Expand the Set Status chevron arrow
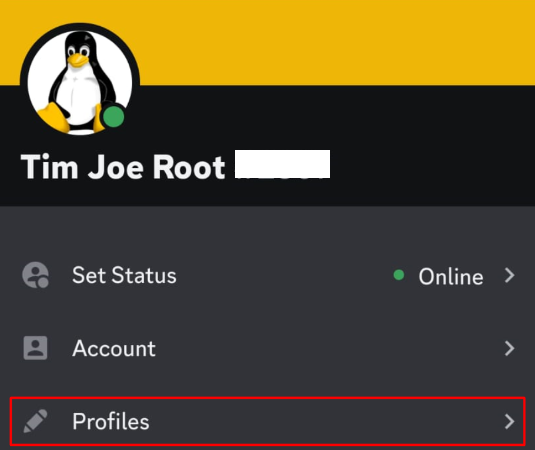535x450 pixels. [509, 275]
